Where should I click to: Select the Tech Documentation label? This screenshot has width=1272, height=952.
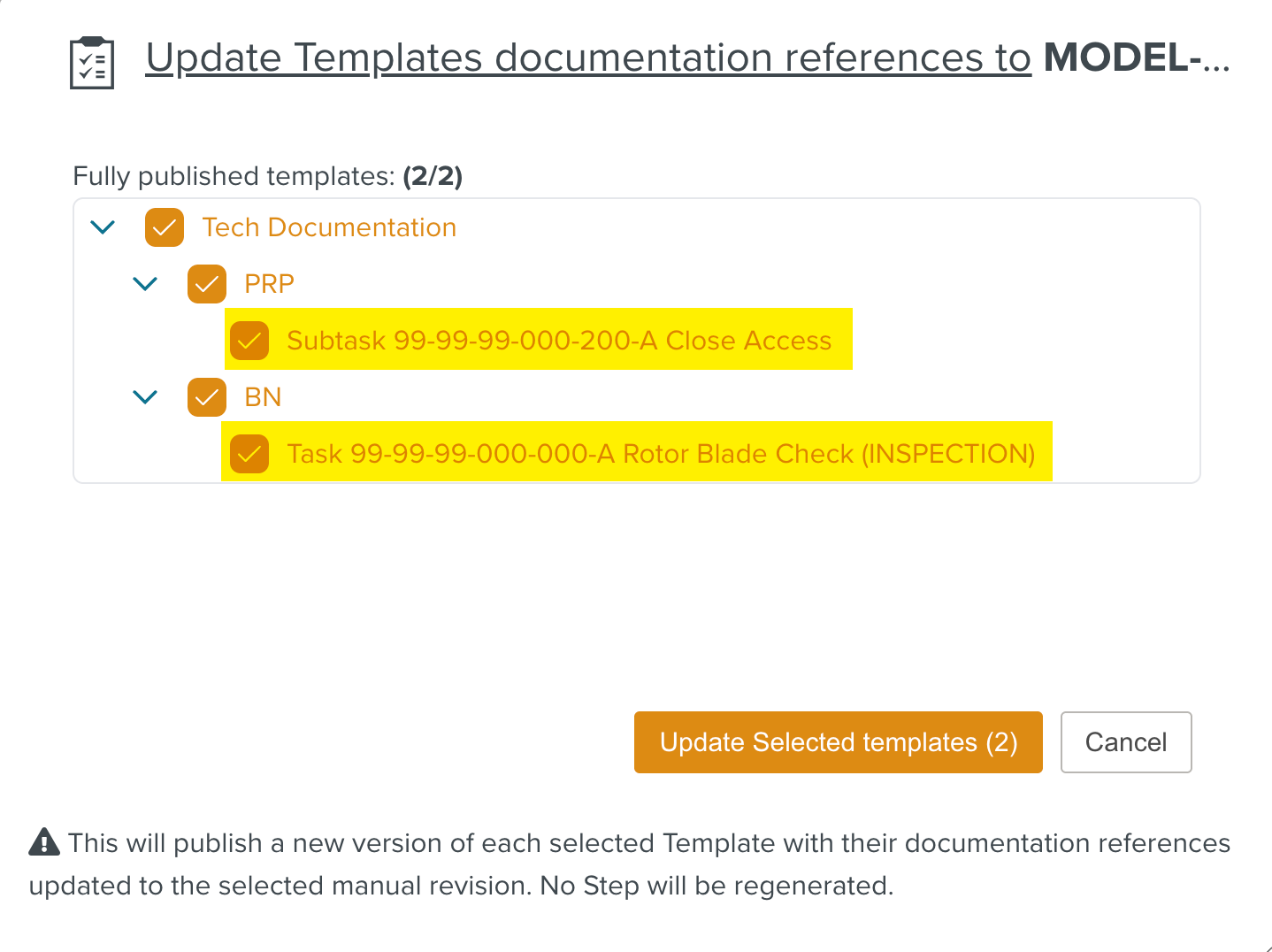[328, 227]
